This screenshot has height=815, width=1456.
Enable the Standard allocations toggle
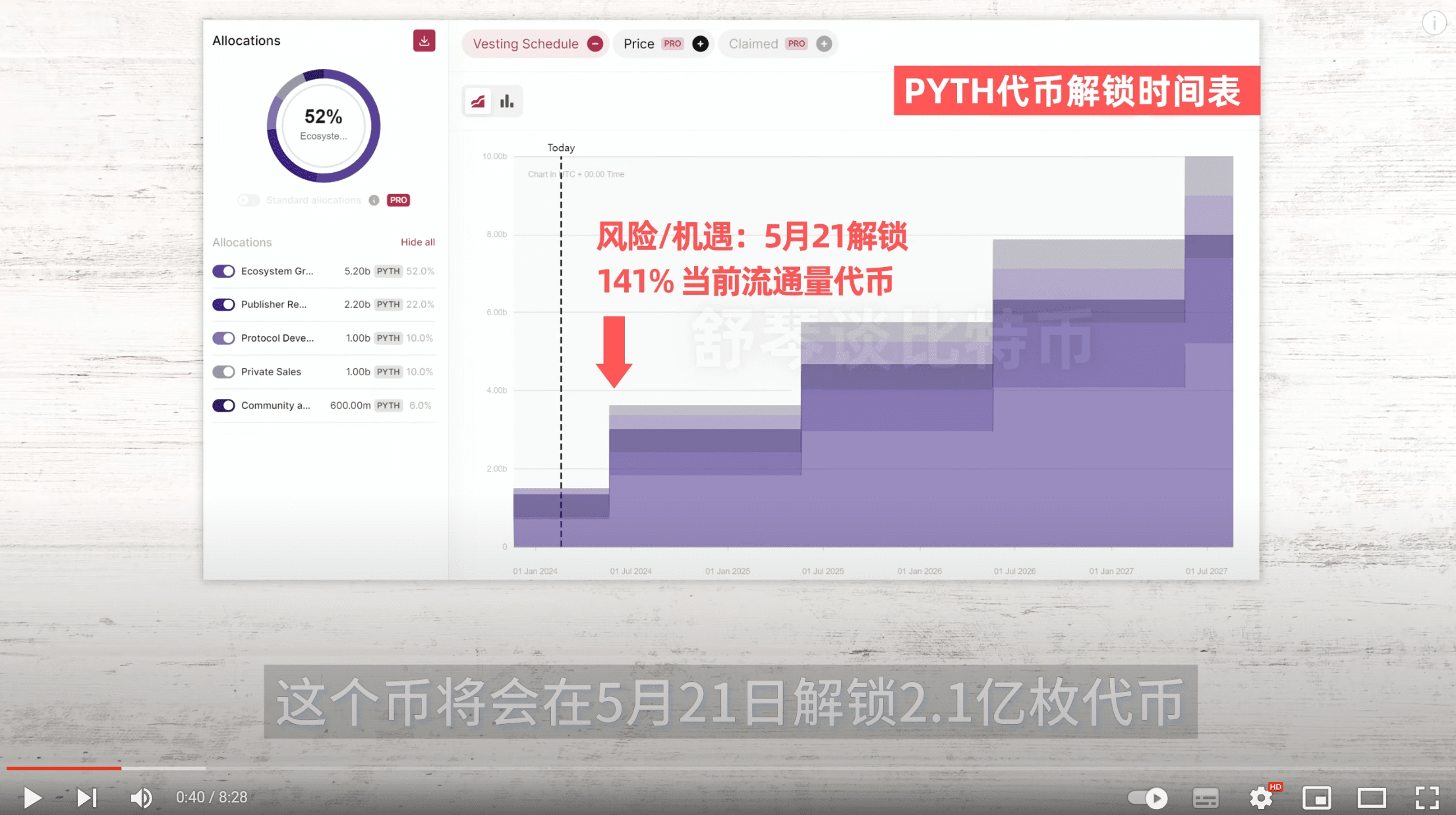click(248, 200)
